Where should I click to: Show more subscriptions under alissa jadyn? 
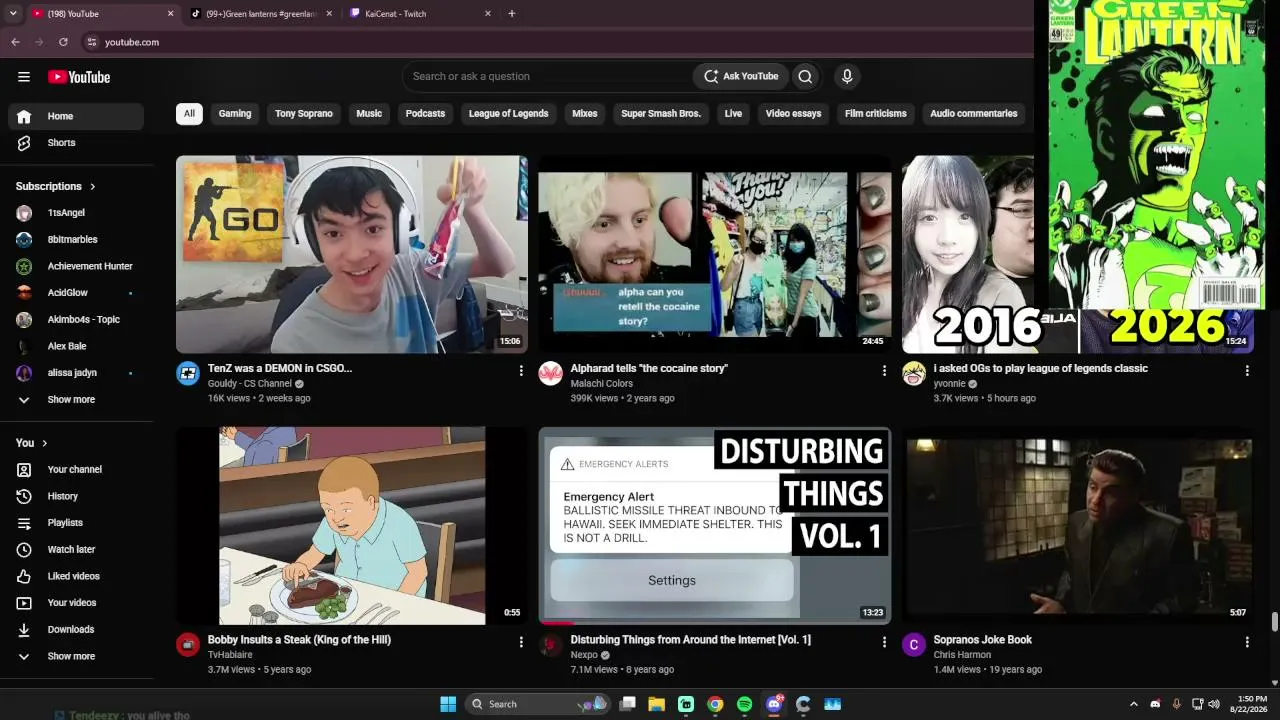tap(76, 400)
